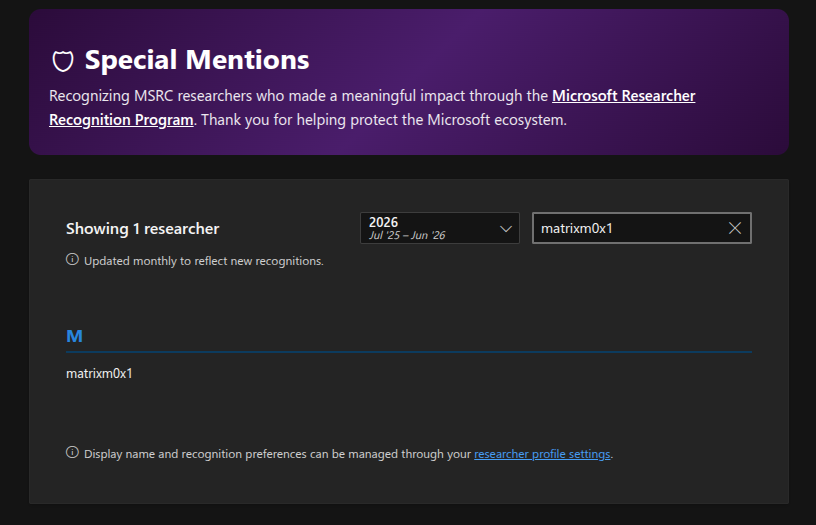This screenshot has height=525, width=816.
Task: Open the 2026 year dropdown
Action: point(440,228)
